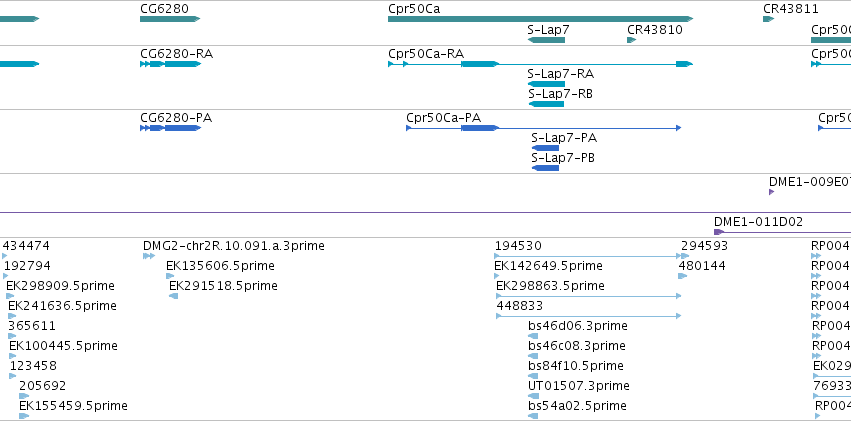Click the CR43811 gene arrow

tap(768, 19)
